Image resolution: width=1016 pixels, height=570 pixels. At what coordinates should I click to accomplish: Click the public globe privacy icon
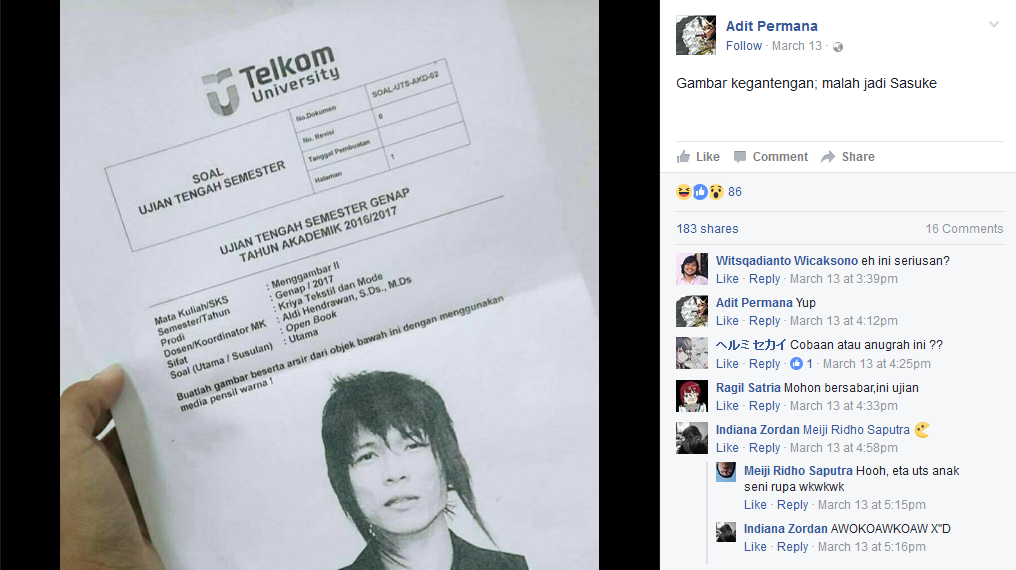tap(838, 47)
